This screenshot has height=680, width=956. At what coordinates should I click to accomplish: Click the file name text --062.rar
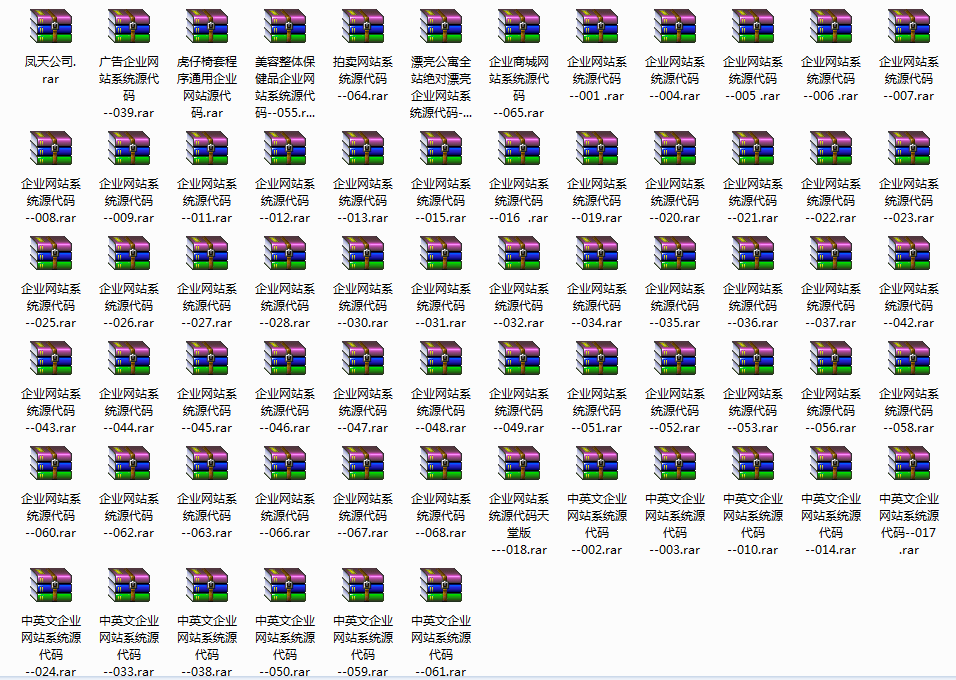click(x=129, y=533)
